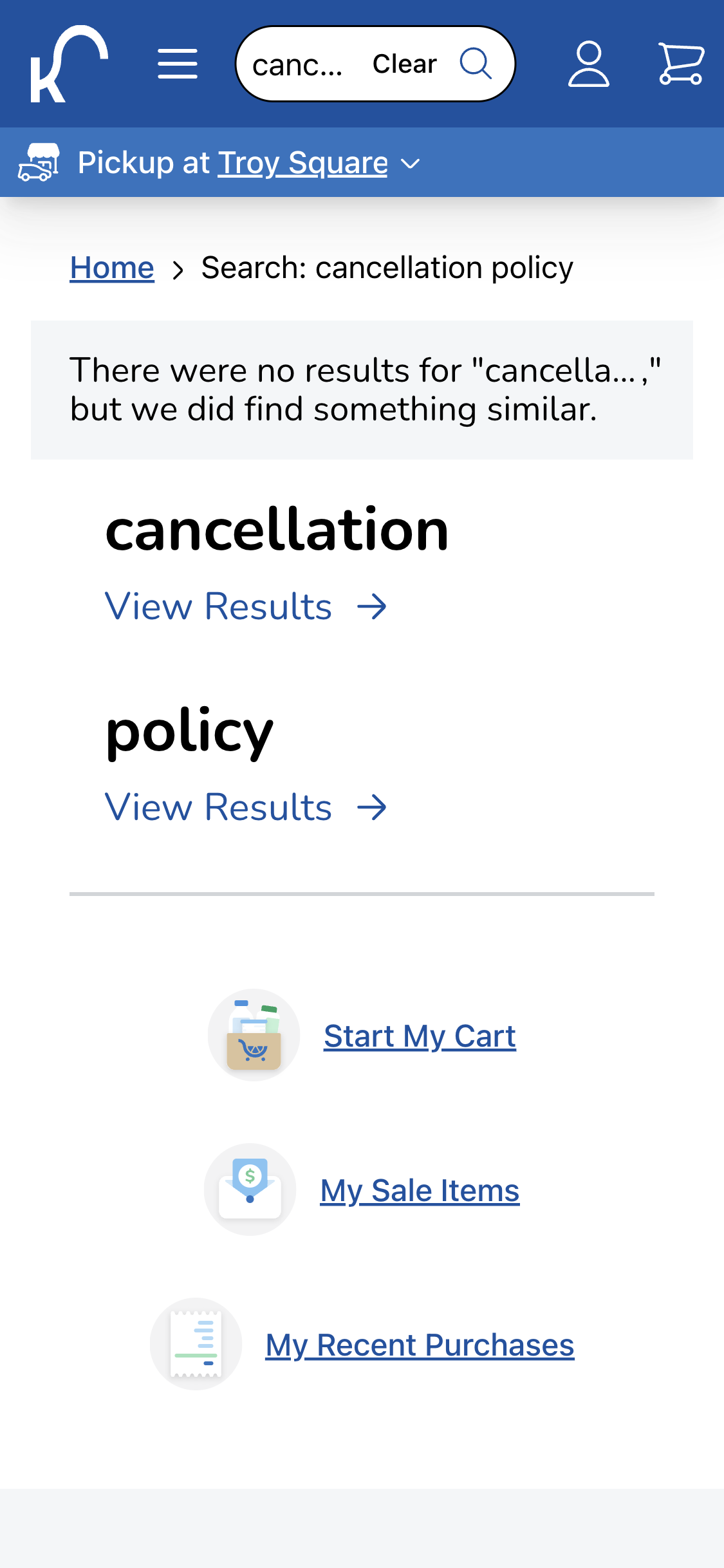This screenshot has height=1568, width=724.
Task: Open the shopping cart icon
Action: (x=682, y=63)
